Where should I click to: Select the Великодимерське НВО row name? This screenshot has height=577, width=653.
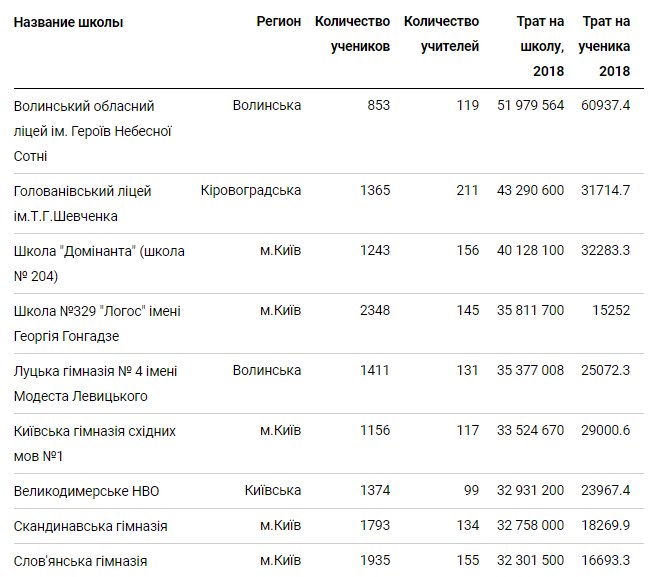pyautogui.click(x=86, y=491)
